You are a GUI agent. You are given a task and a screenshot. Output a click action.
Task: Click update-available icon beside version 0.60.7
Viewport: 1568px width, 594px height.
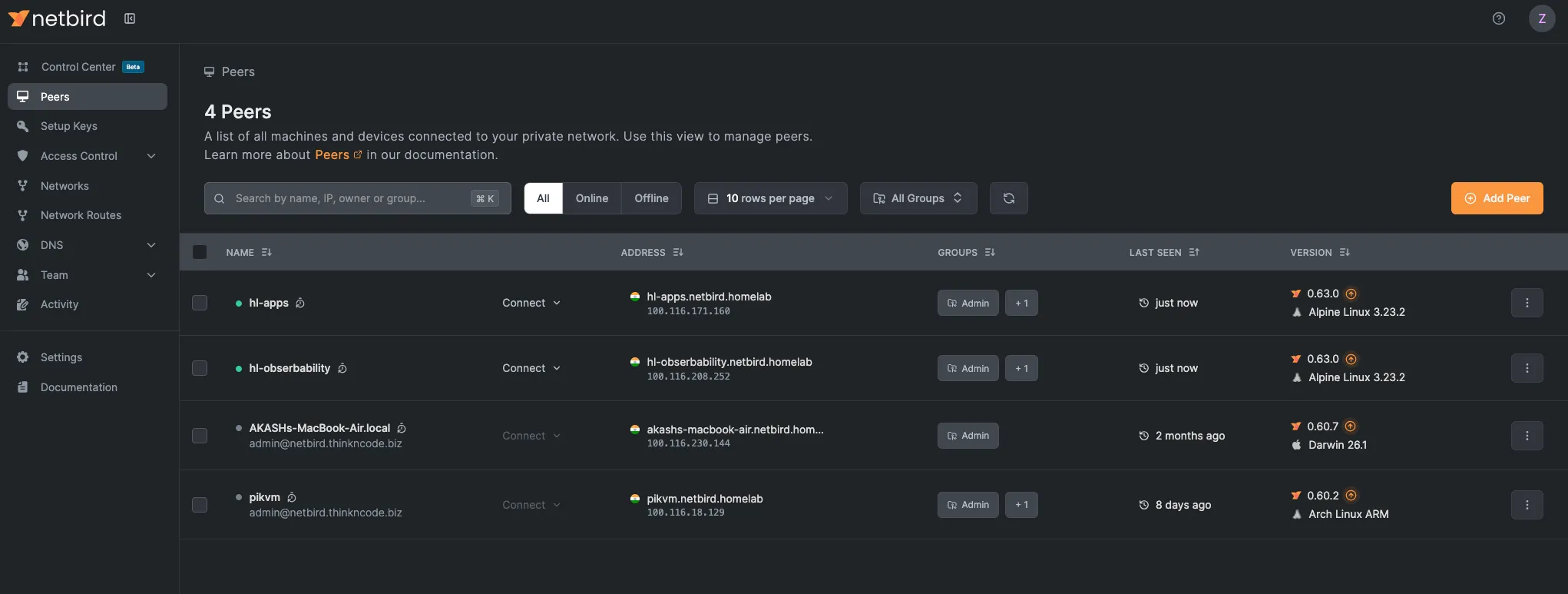pos(1350,426)
